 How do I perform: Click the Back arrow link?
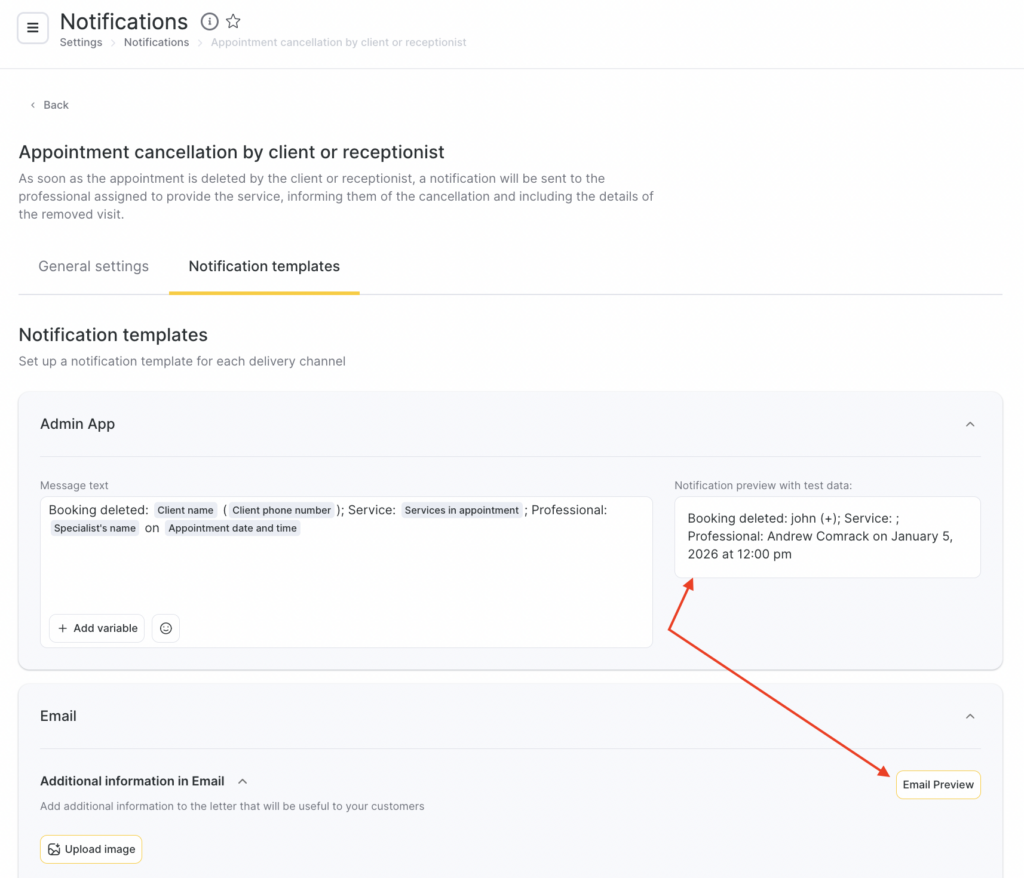tap(50, 105)
